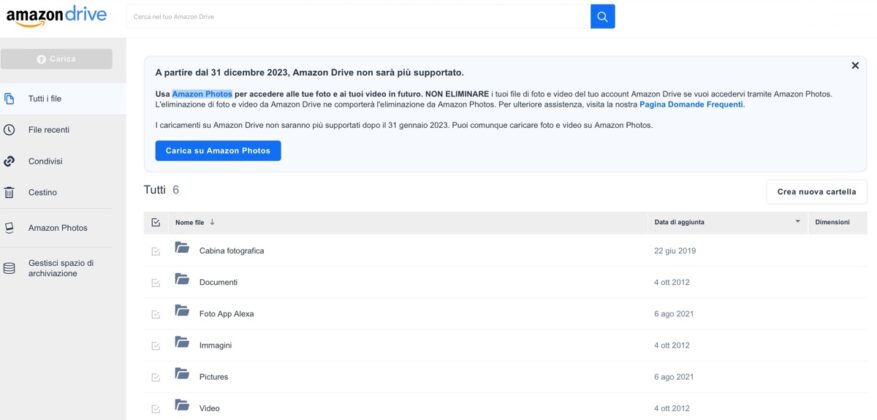Click the Foto App Alexa folder icon
This screenshot has height=420, width=877.
tap(182, 310)
